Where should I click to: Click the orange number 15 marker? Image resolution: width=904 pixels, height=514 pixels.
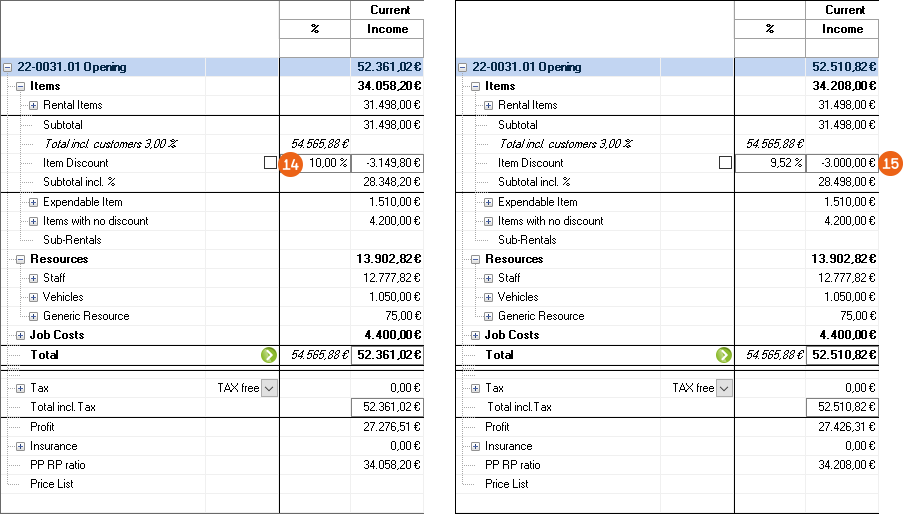[x=891, y=163]
